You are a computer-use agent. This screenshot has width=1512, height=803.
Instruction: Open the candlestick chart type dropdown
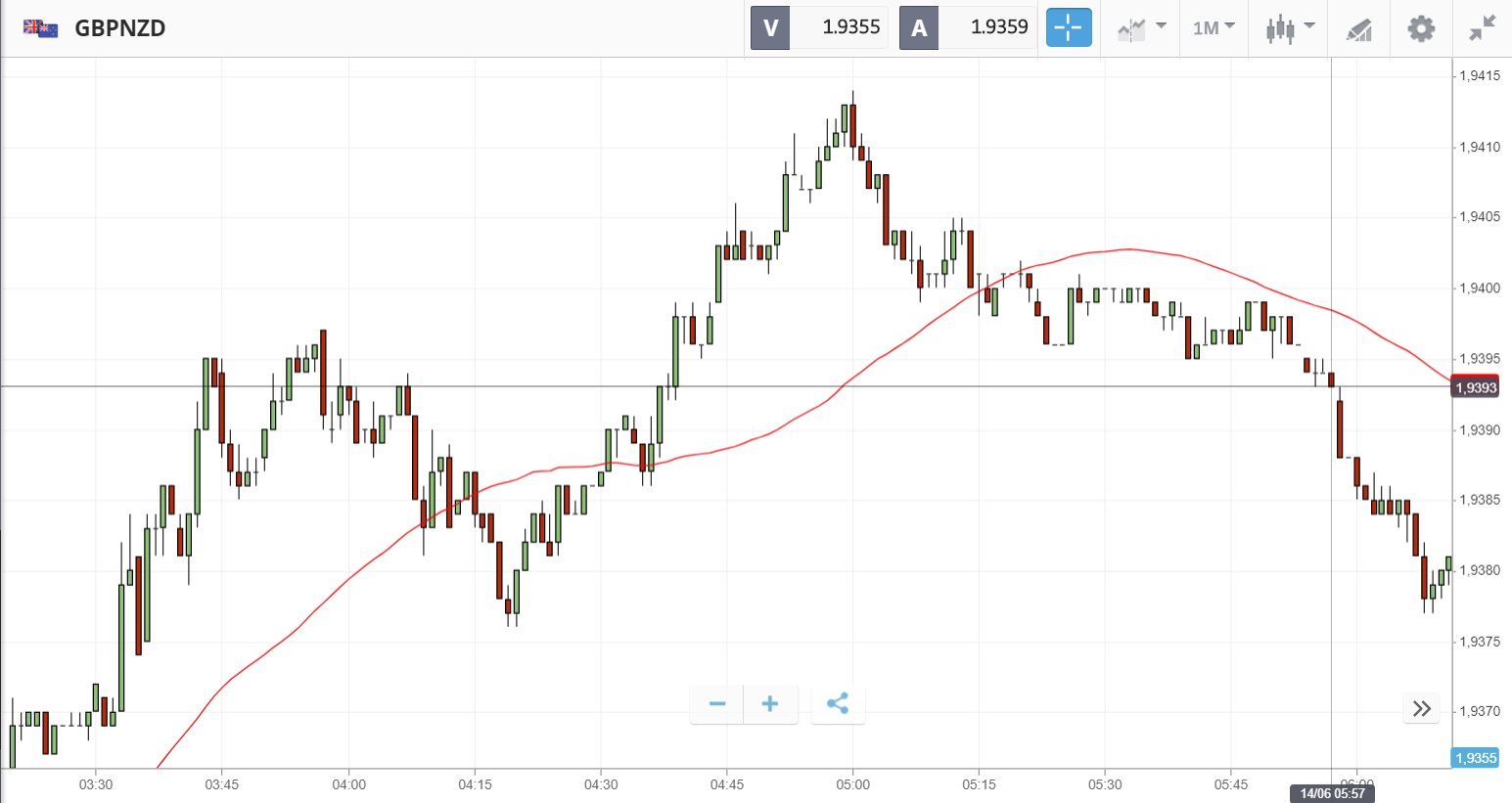(x=1289, y=27)
